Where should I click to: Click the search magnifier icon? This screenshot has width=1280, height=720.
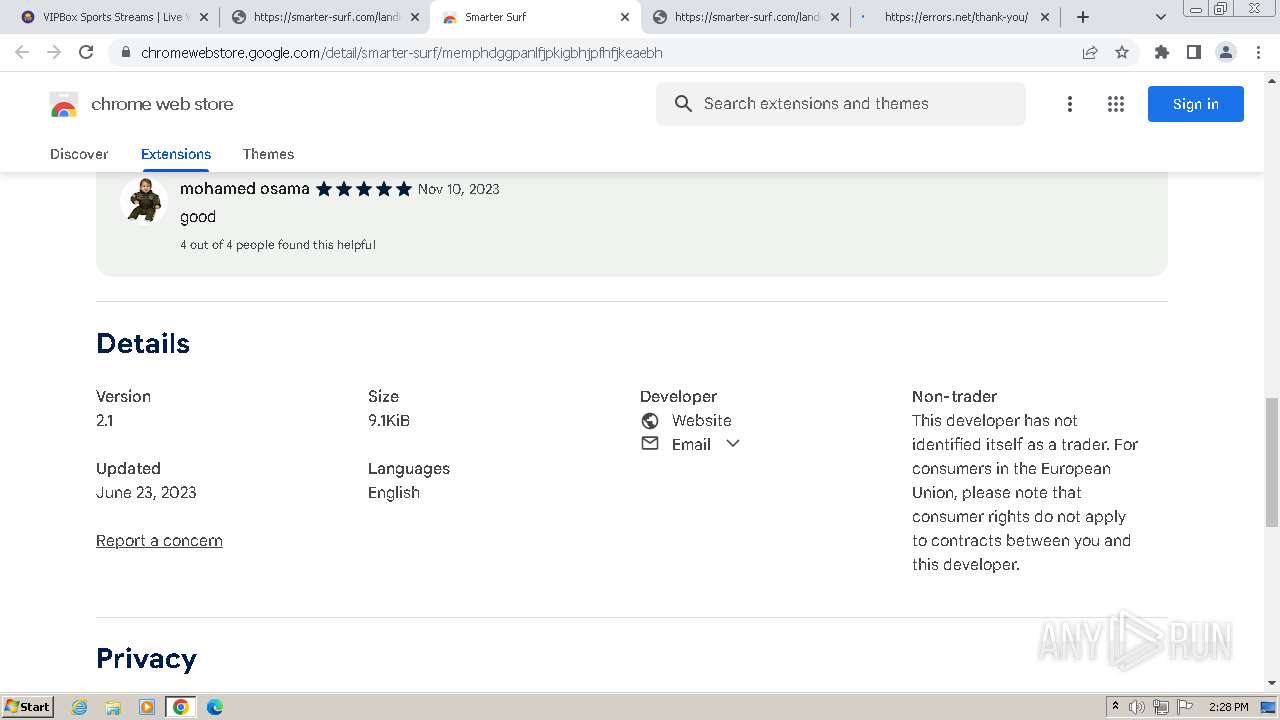683,104
